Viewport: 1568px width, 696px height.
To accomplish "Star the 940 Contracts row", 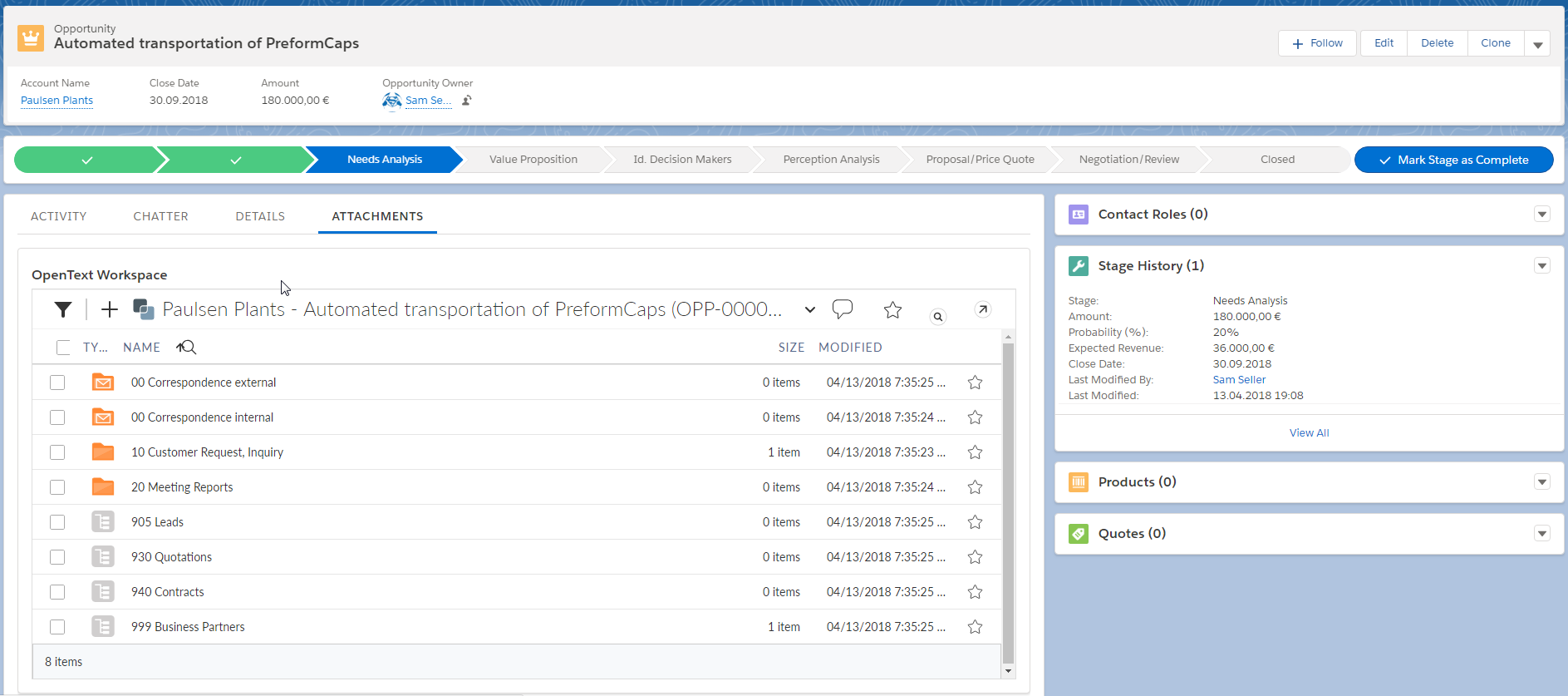I will (976, 592).
